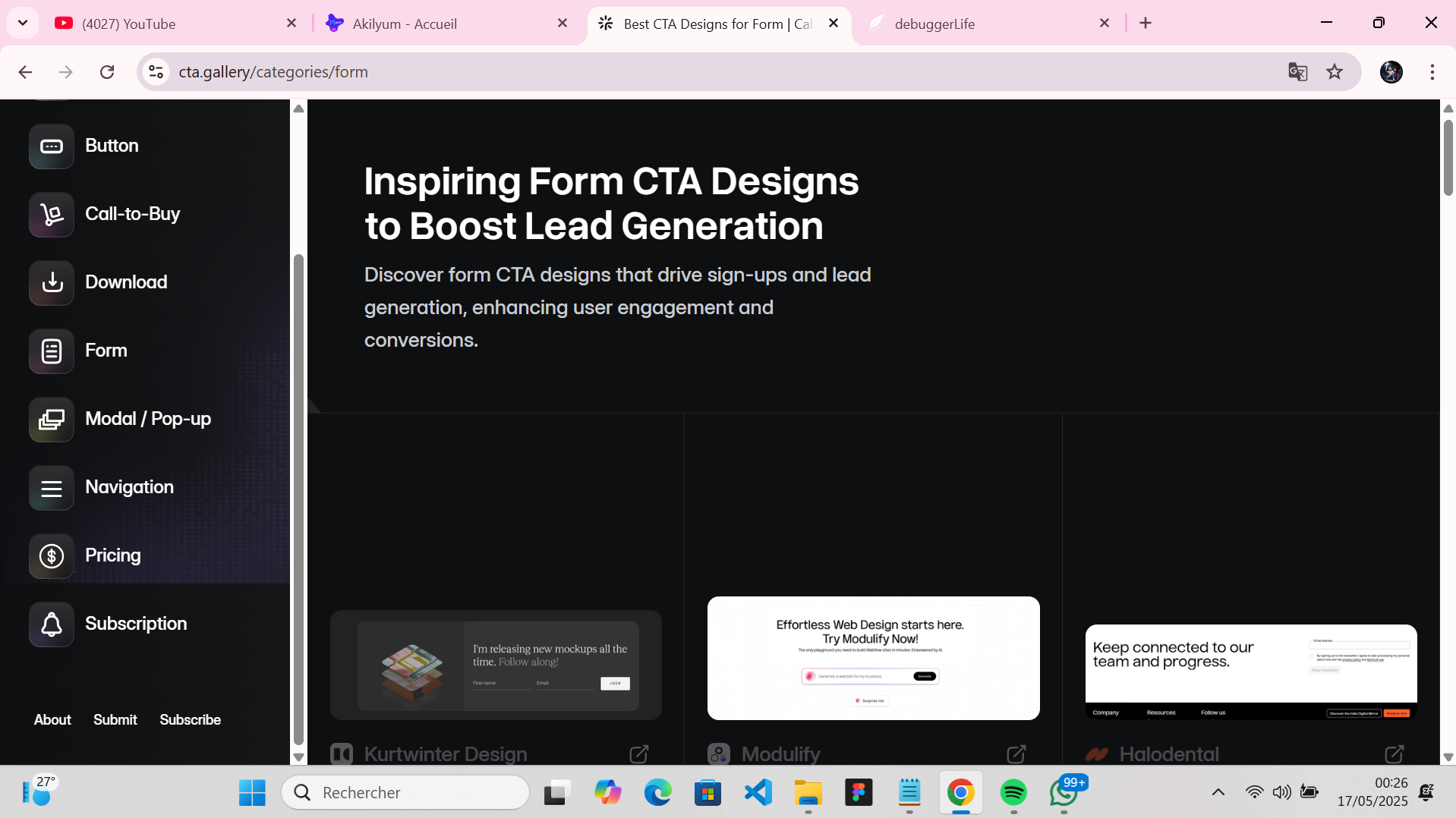
Task: Open Chrome three-dot menu
Action: [1432, 72]
